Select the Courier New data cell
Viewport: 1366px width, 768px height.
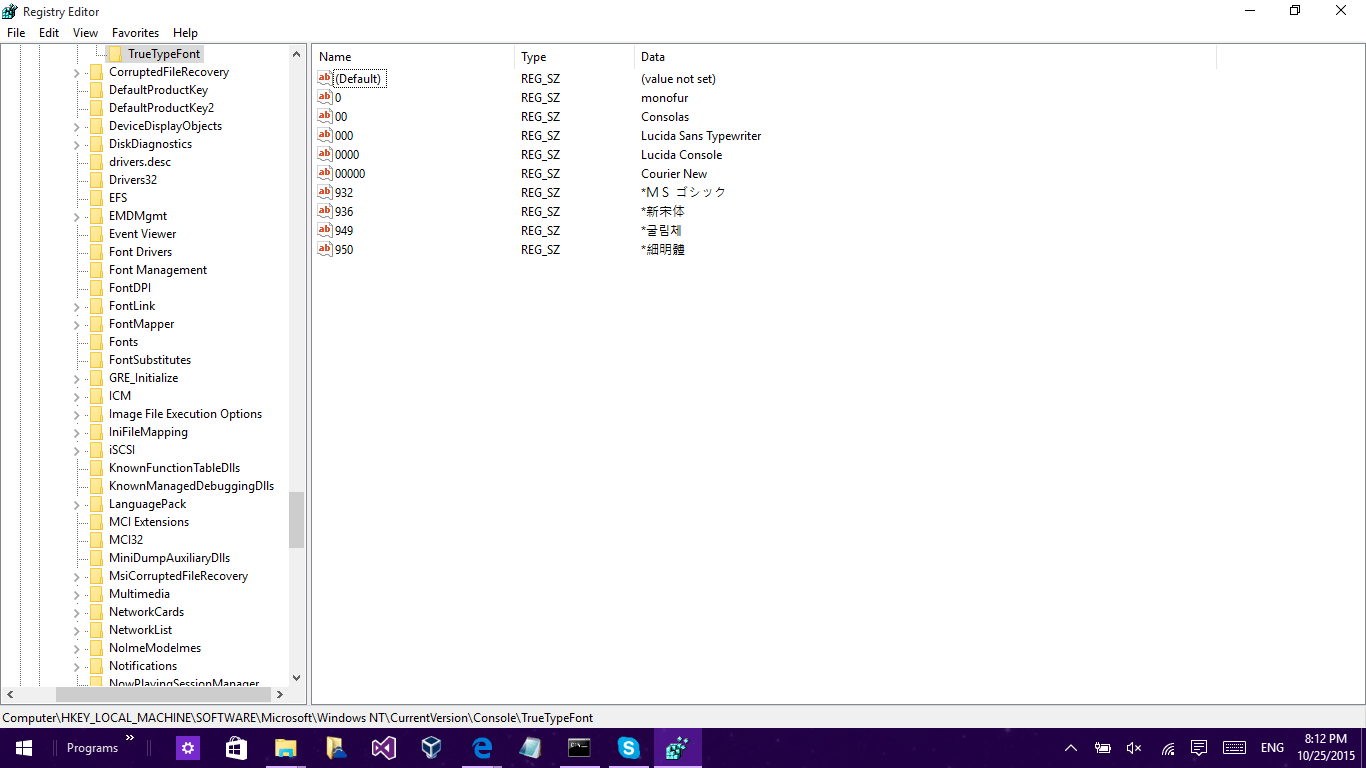(x=674, y=174)
